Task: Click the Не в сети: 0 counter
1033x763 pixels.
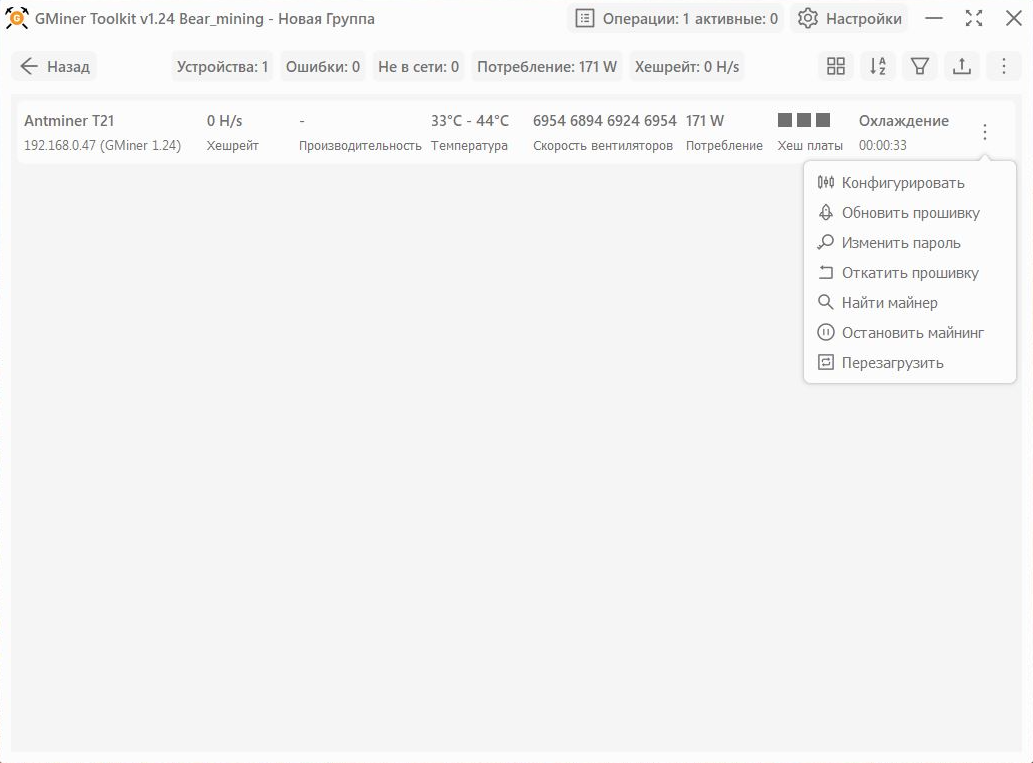Action: [418, 67]
